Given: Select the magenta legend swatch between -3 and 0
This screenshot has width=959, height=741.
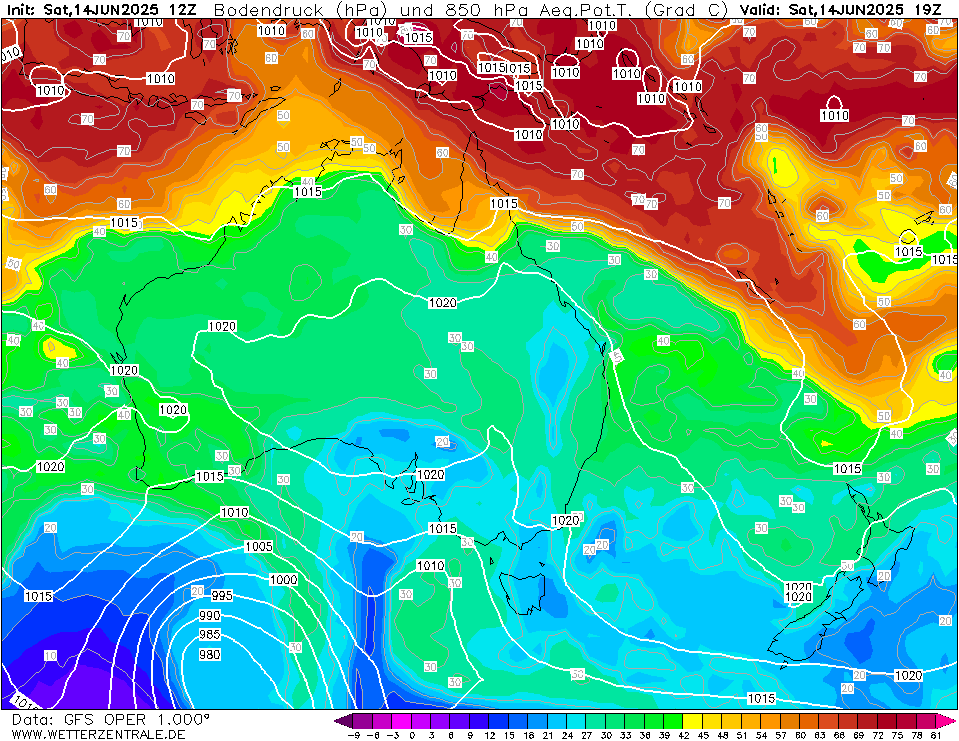Looking at the screenshot, I should tap(402, 720).
